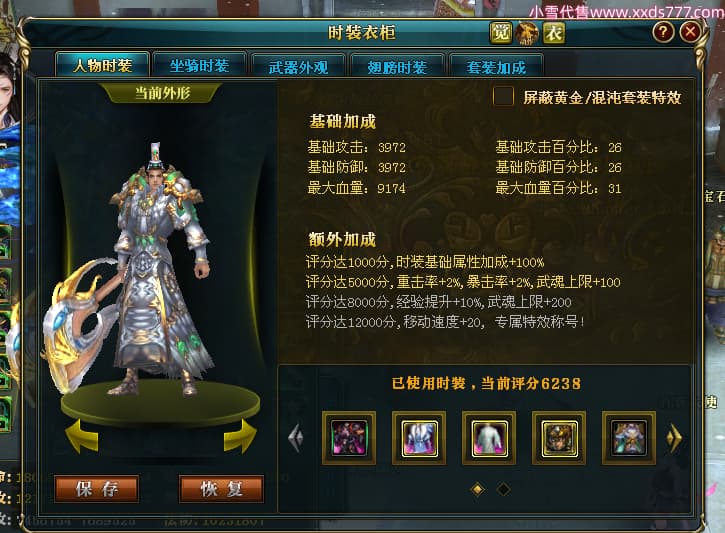The width and height of the screenshot is (725, 533).
Task: Select the multicolor armor costume icon
Action: coord(629,438)
